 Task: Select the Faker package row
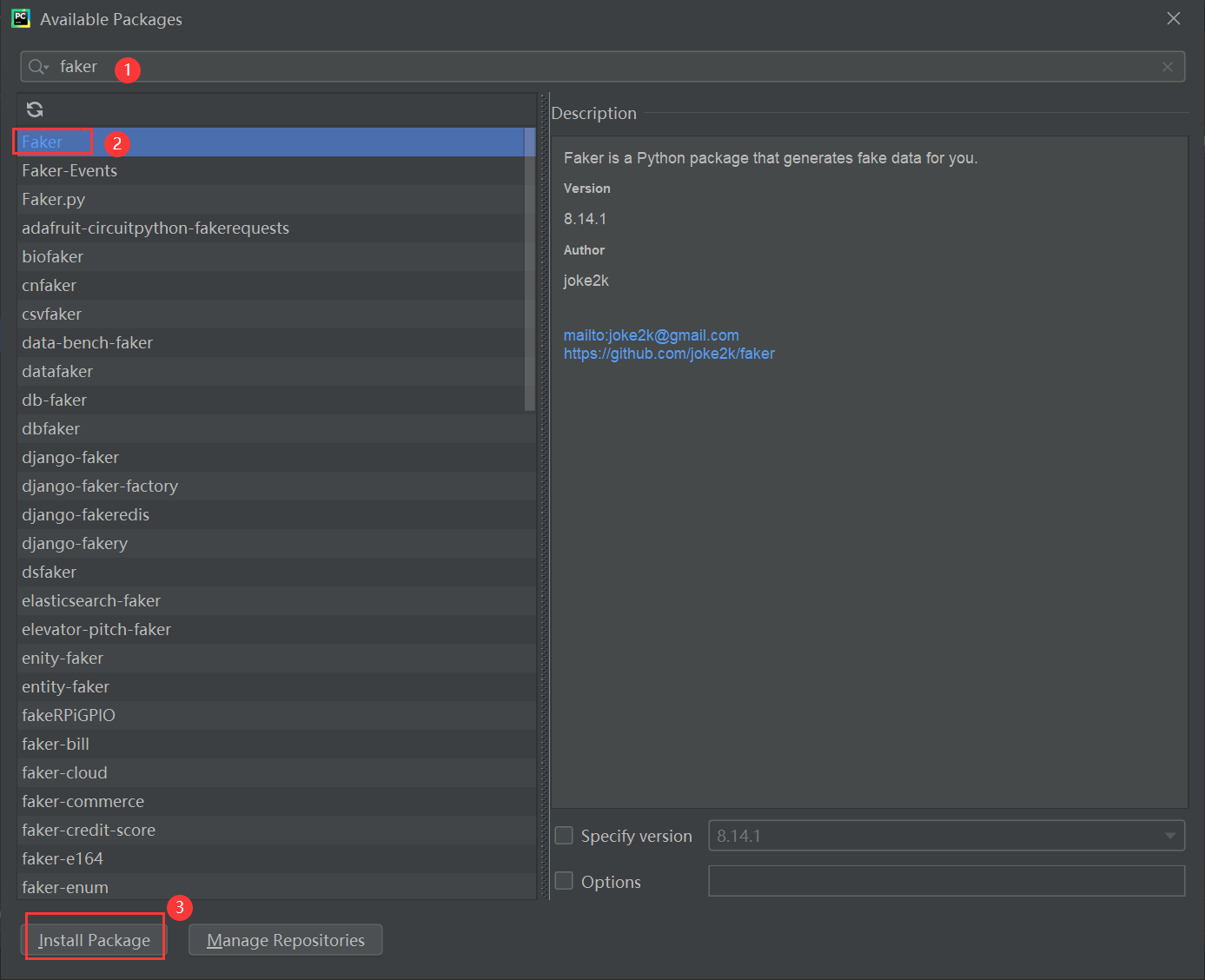(271, 142)
